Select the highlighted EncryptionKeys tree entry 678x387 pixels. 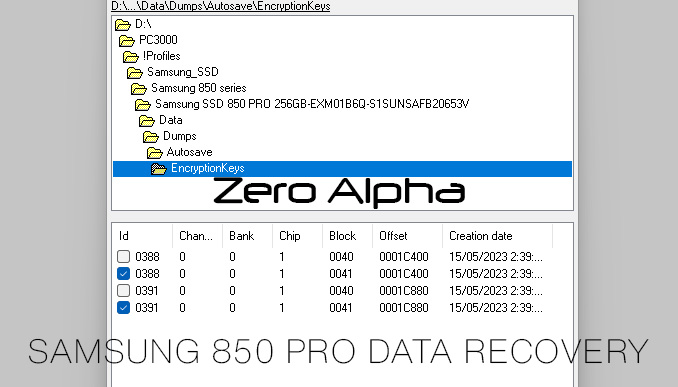(x=342, y=169)
